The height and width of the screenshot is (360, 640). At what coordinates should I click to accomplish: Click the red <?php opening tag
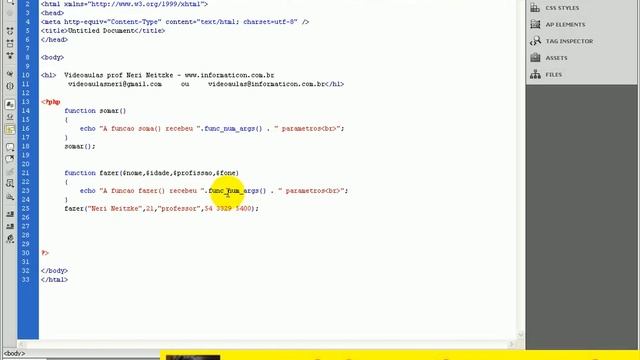(x=51, y=102)
